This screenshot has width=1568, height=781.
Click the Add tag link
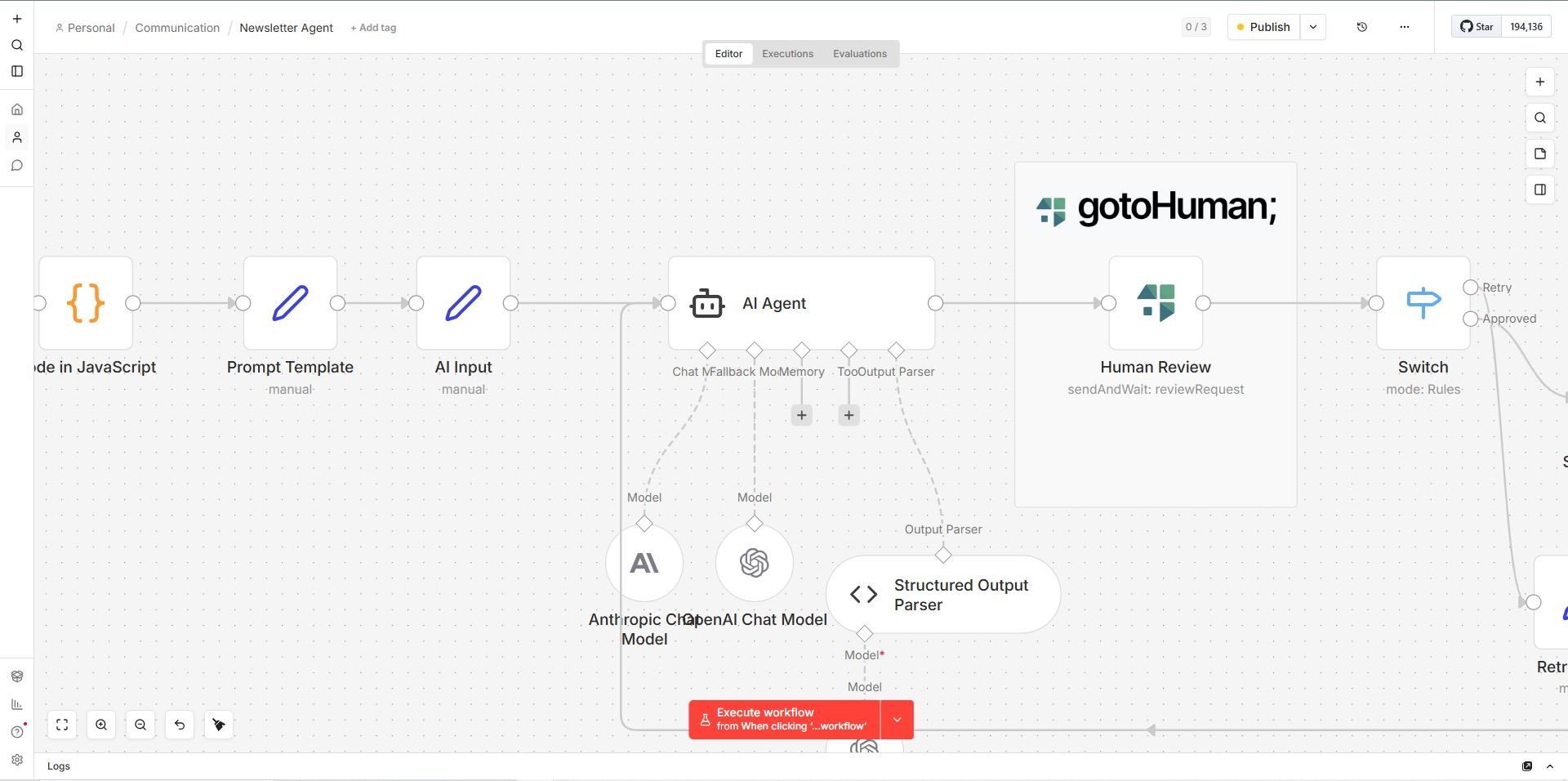coord(373,28)
